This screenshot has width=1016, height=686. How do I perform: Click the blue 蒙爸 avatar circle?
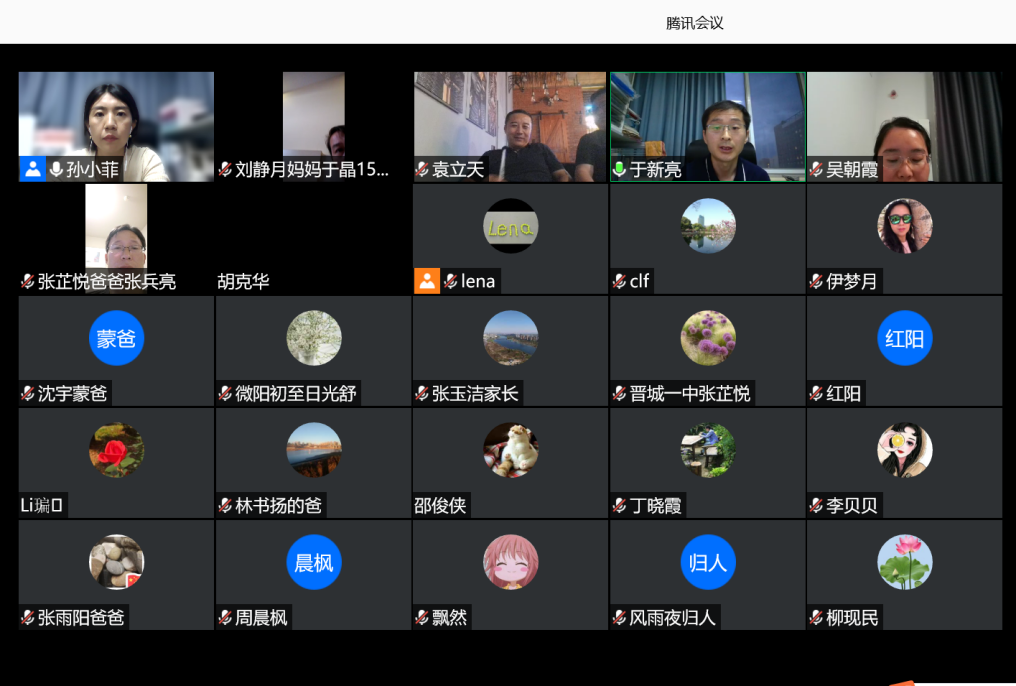pos(117,338)
